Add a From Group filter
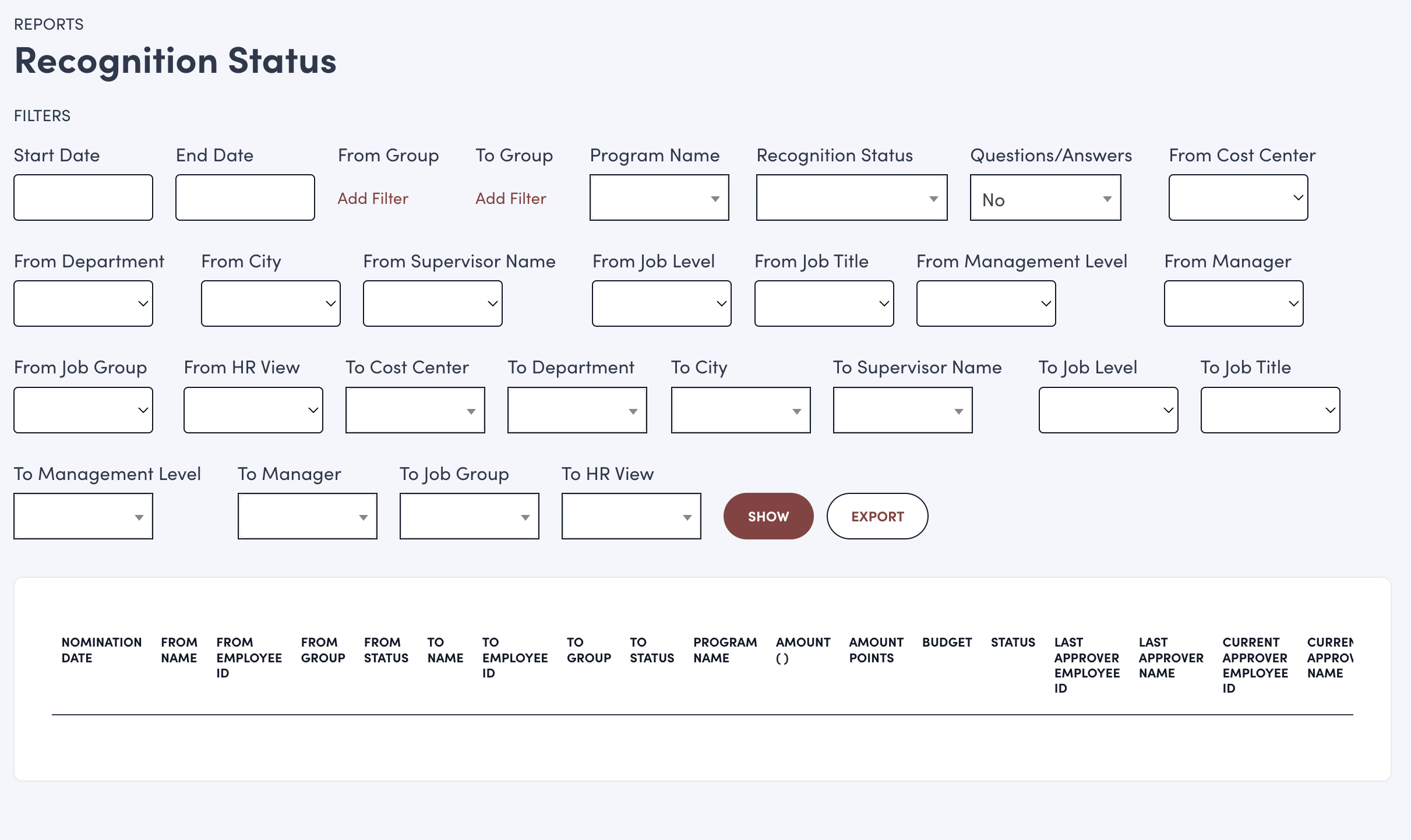This screenshot has height=840, width=1411. 373,199
